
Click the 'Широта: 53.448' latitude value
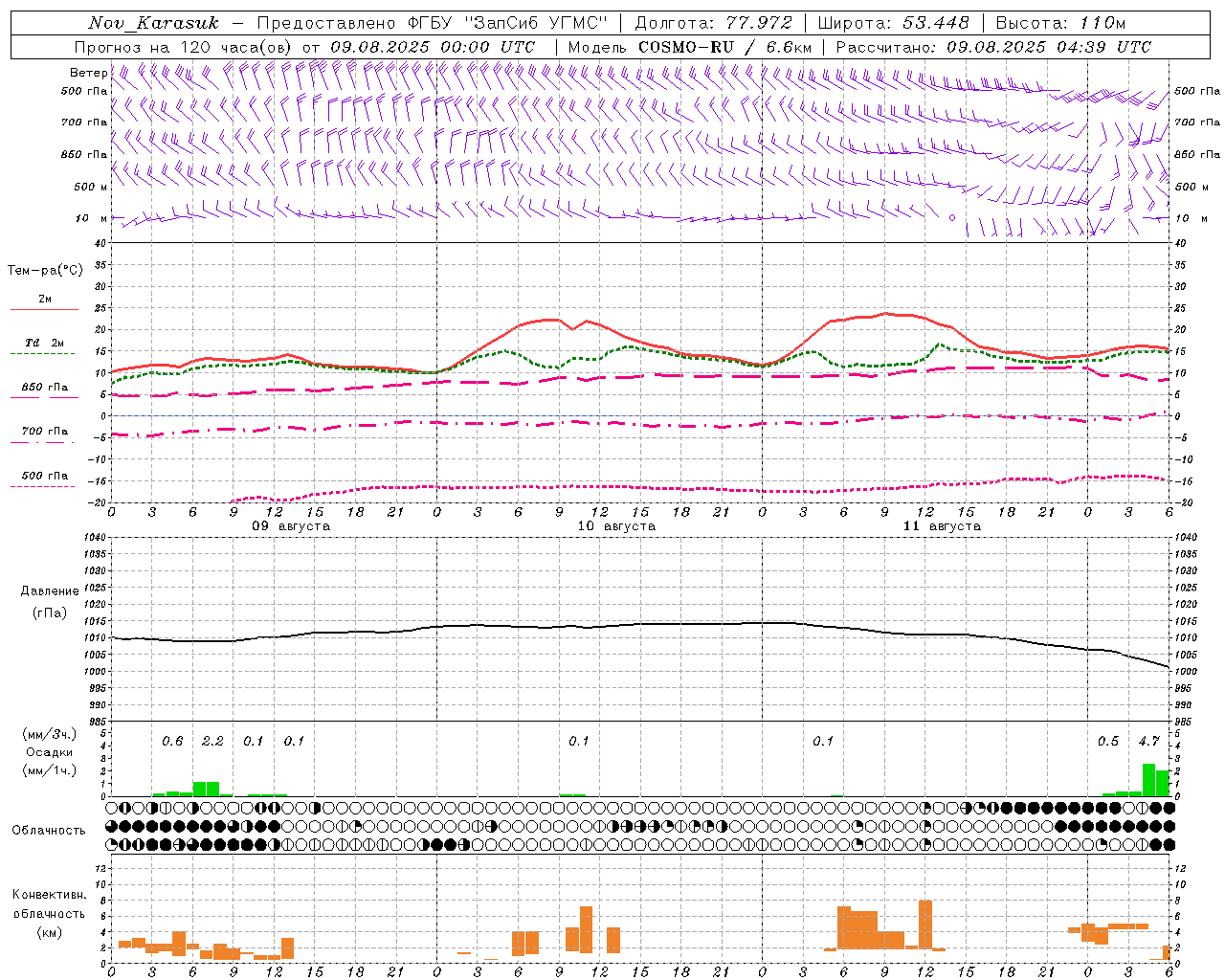pyautogui.click(x=893, y=23)
